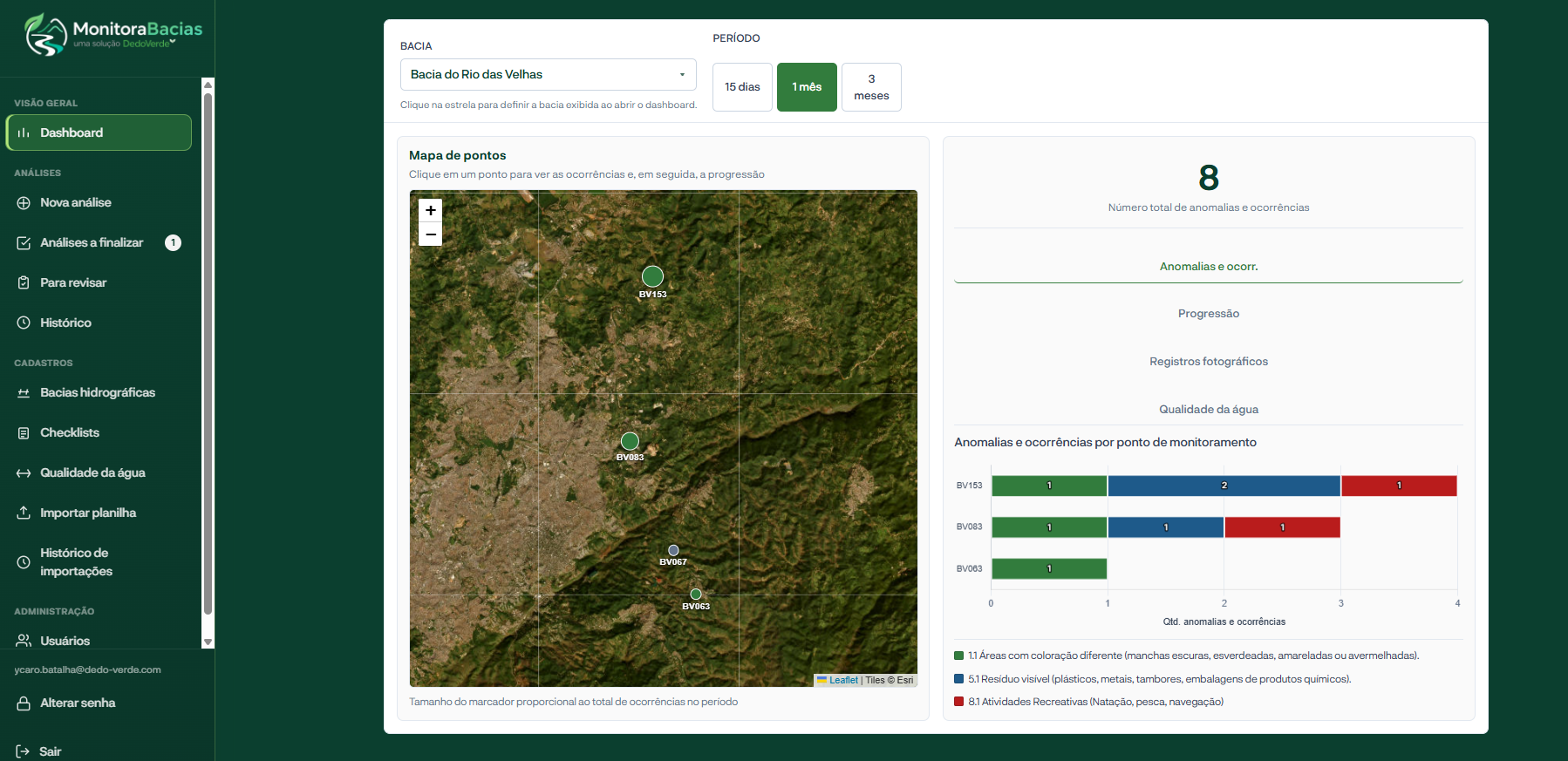This screenshot has height=761, width=1568.
Task: Open the Bacia do Rio das Velhas dropdown
Action: pyautogui.click(x=548, y=74)
